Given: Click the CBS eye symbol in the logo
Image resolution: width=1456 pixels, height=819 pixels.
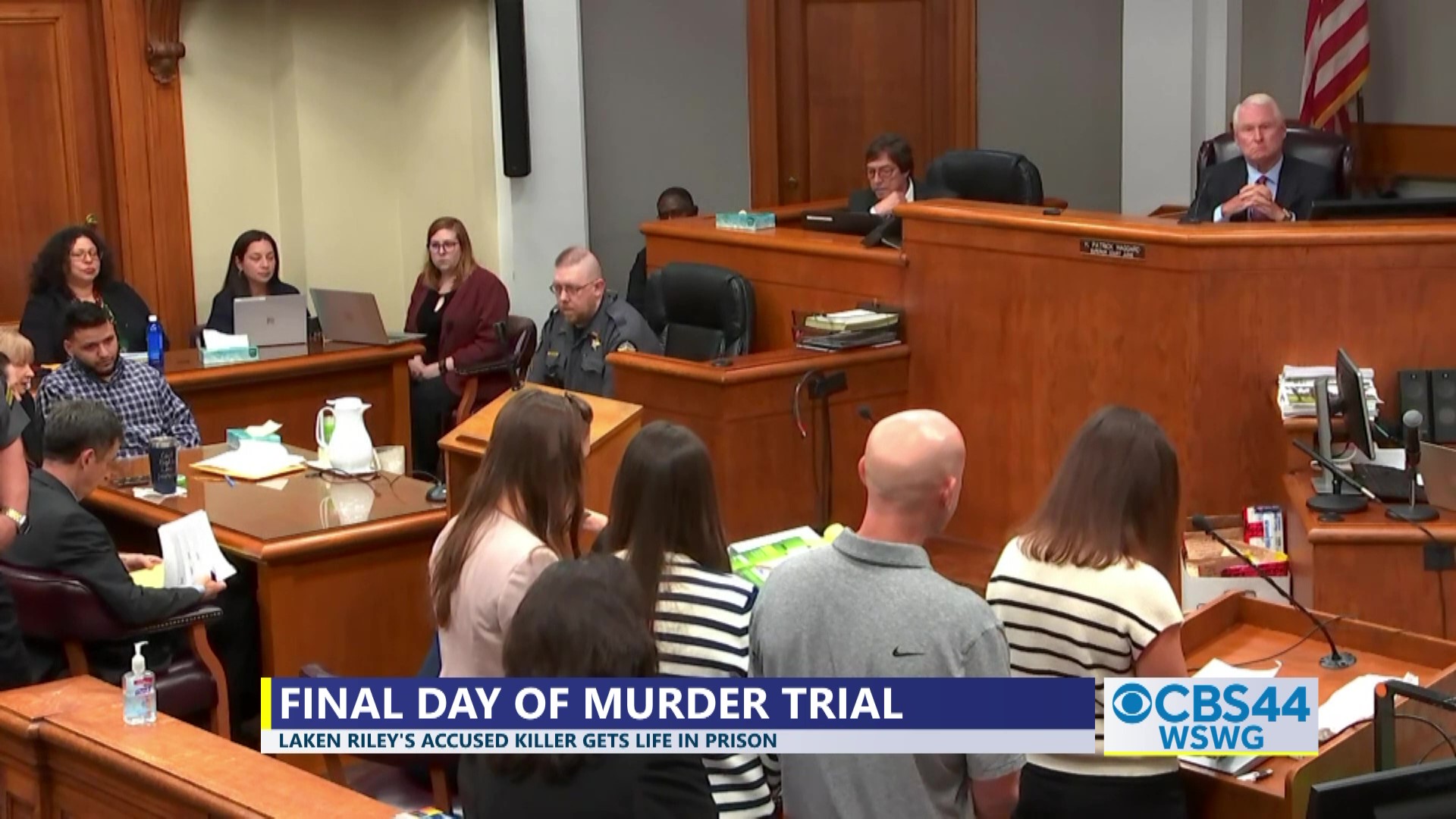Looking at the screenshot, I should pos(1133,704).
